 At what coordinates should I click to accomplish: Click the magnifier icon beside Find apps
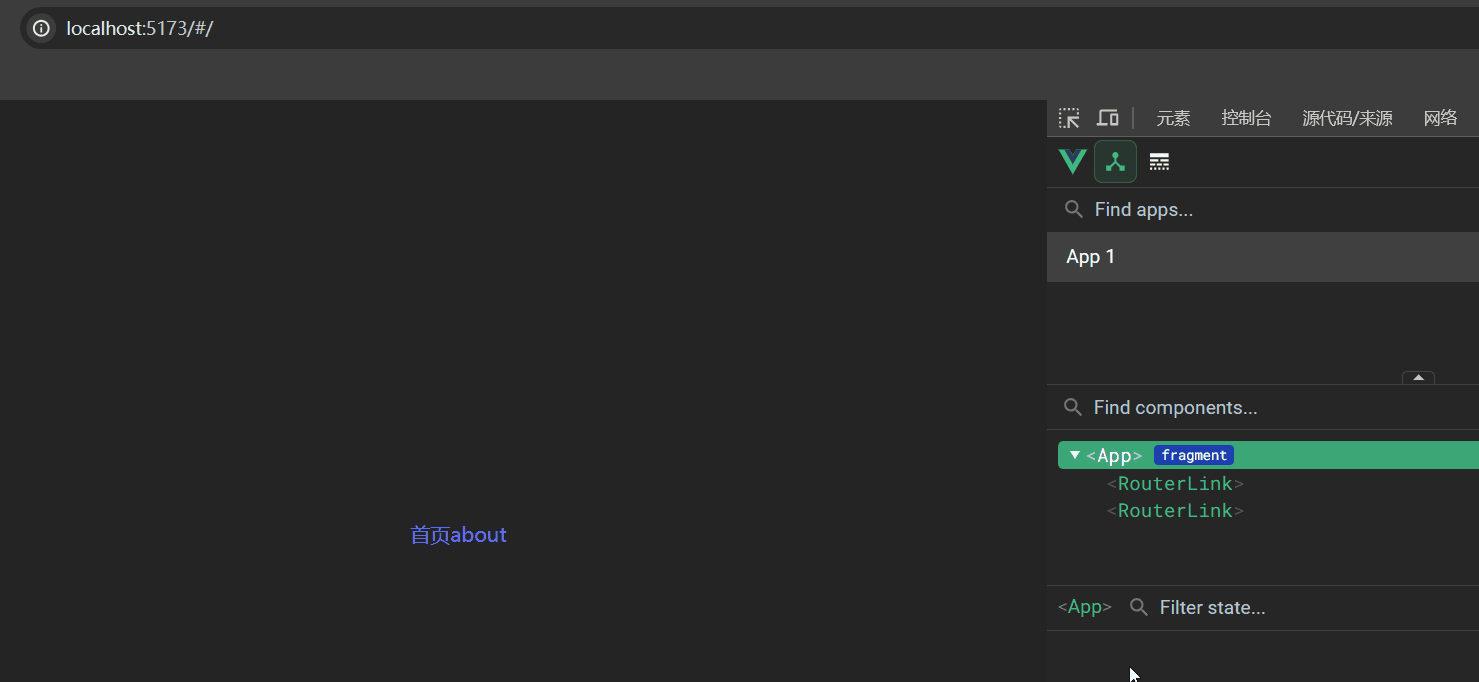tap(1073, 209)
